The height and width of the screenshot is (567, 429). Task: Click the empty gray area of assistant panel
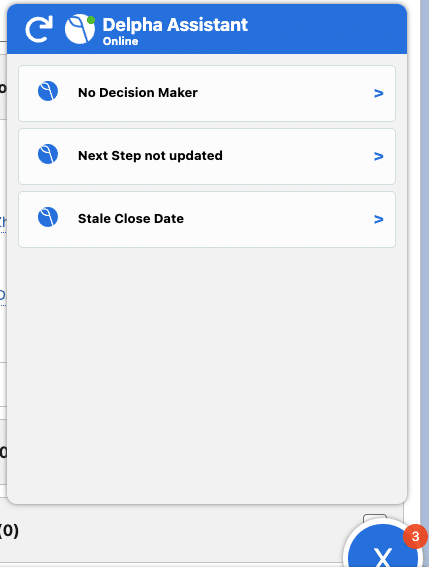(207, 372)
